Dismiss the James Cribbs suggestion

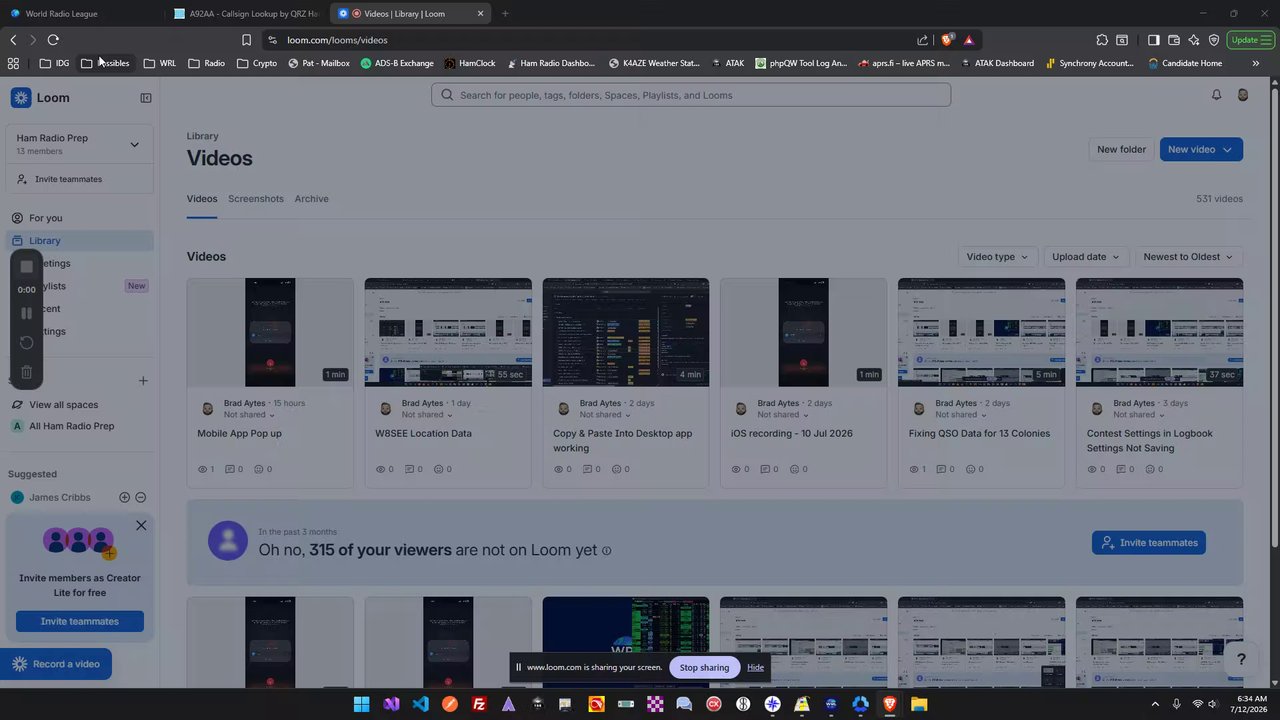(x=141, y=497)
